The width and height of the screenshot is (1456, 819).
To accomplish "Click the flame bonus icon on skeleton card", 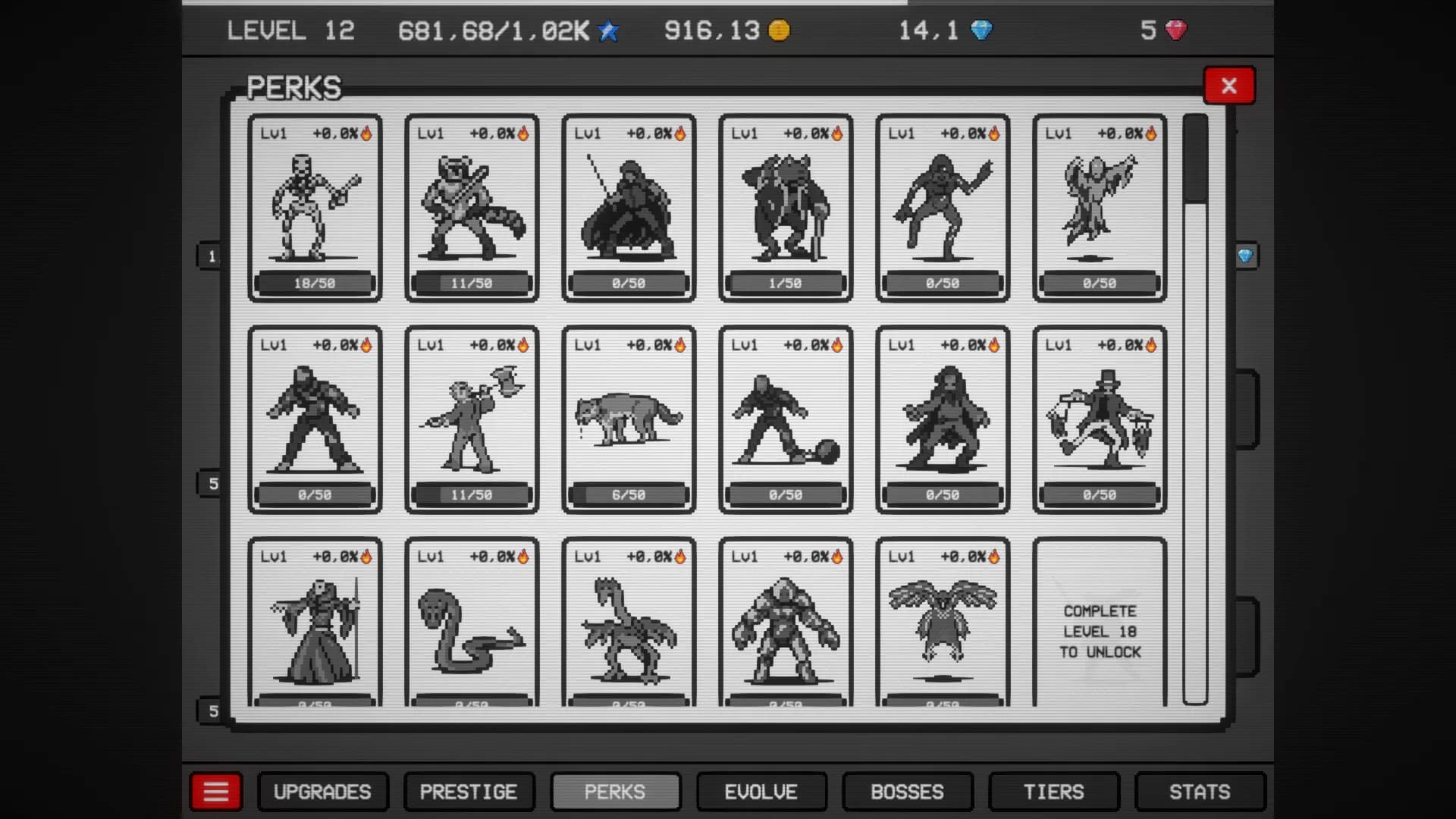I will pyautogui.click(x=366, y=133).
